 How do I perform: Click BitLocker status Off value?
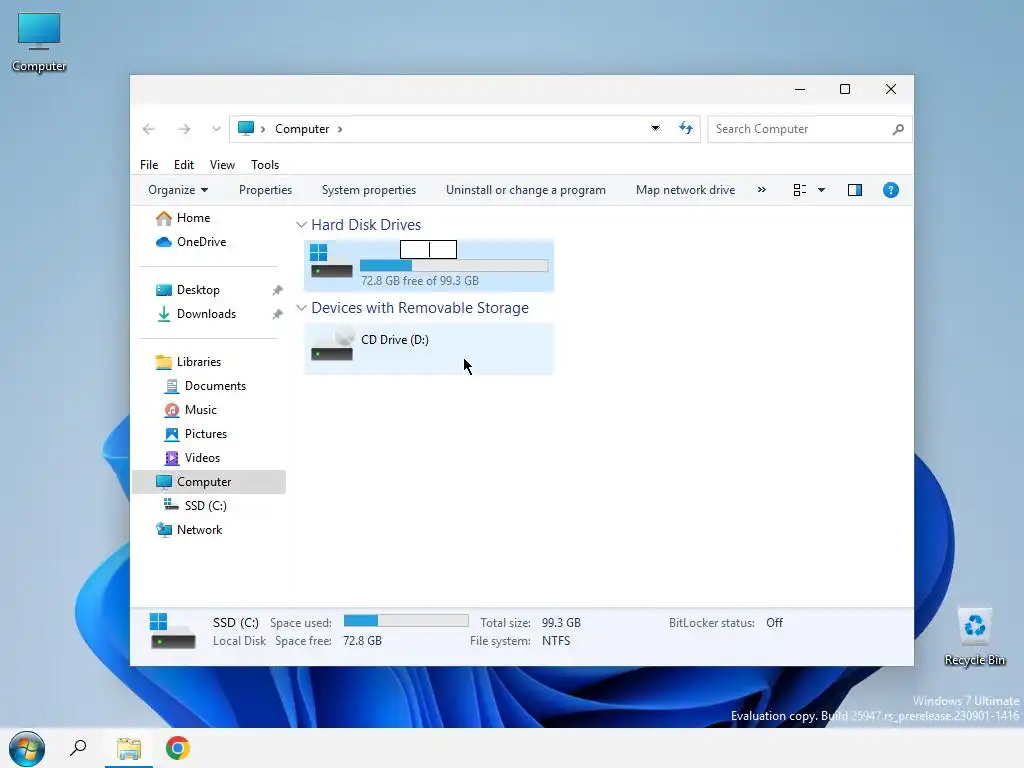[x=775, y=623]
